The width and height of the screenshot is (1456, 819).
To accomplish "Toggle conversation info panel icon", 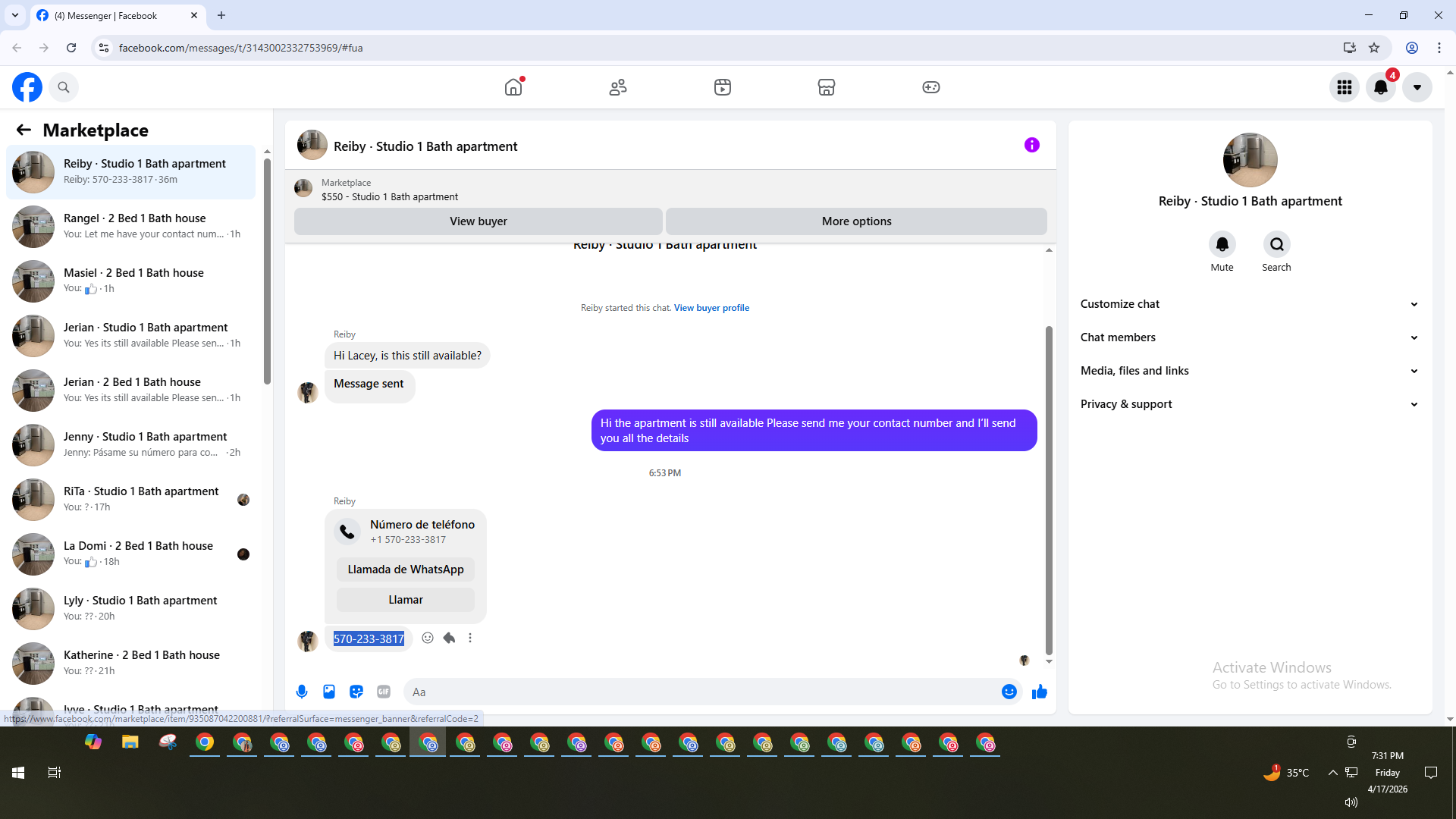I will tap(1031, 145).
